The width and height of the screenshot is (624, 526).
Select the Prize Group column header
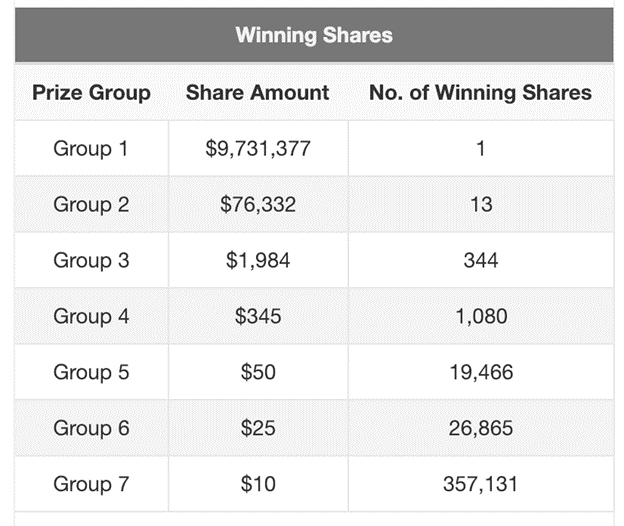pyautogui.click(x=91, y=93)
